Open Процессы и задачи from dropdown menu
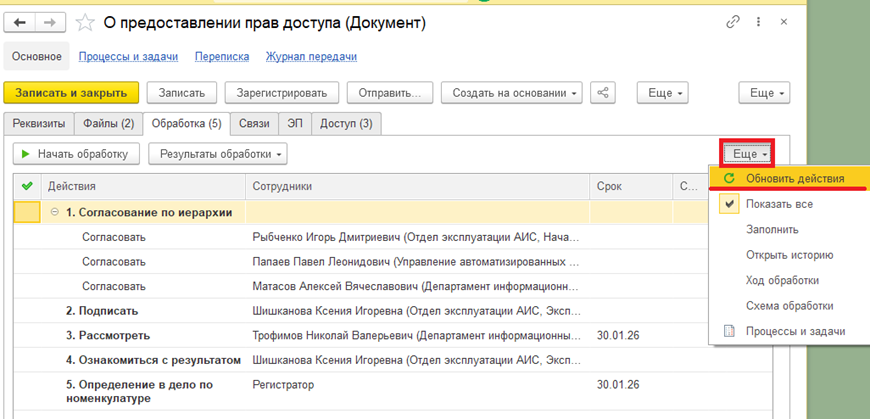The width and height of the screenshot is (870, 419). pyautogui.click(x=795, y=331)
